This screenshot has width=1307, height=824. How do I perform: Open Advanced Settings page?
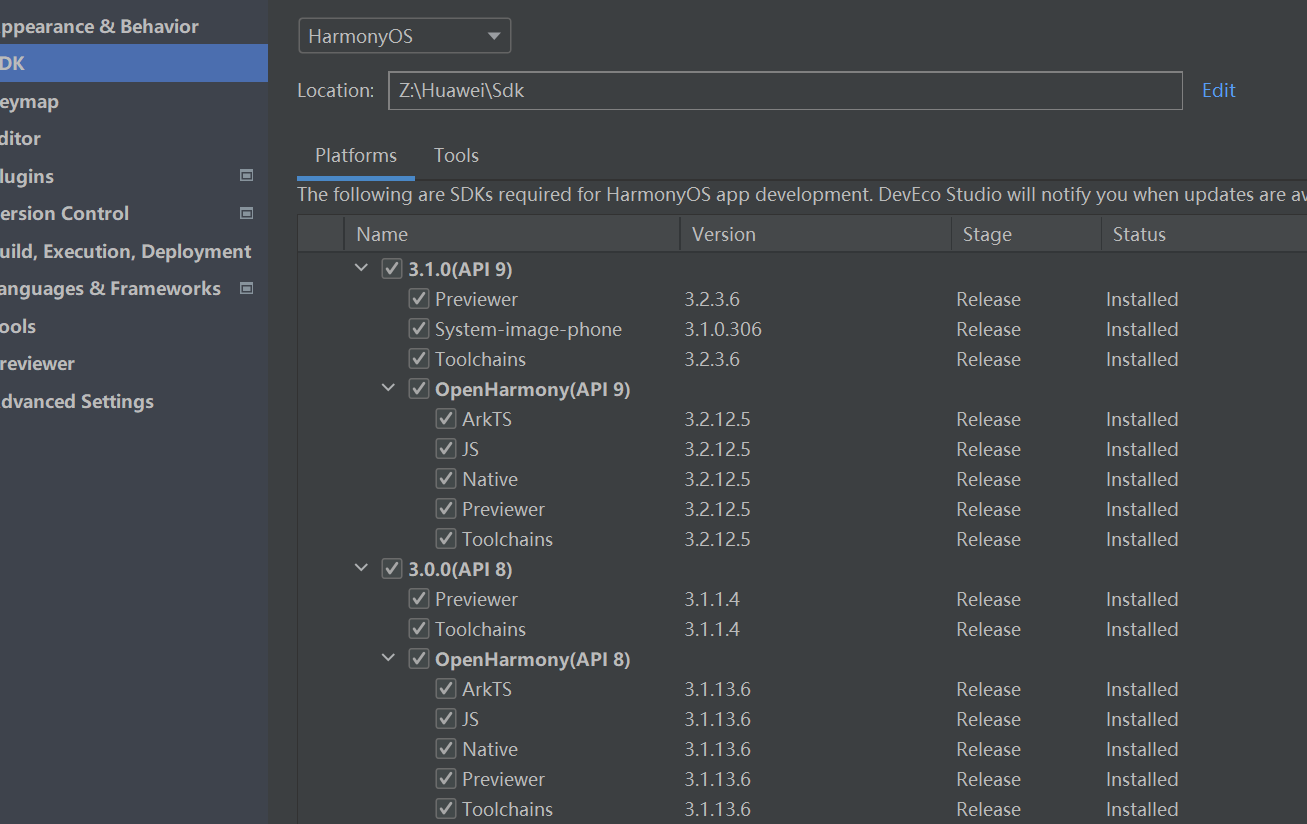tap(77, 401)
